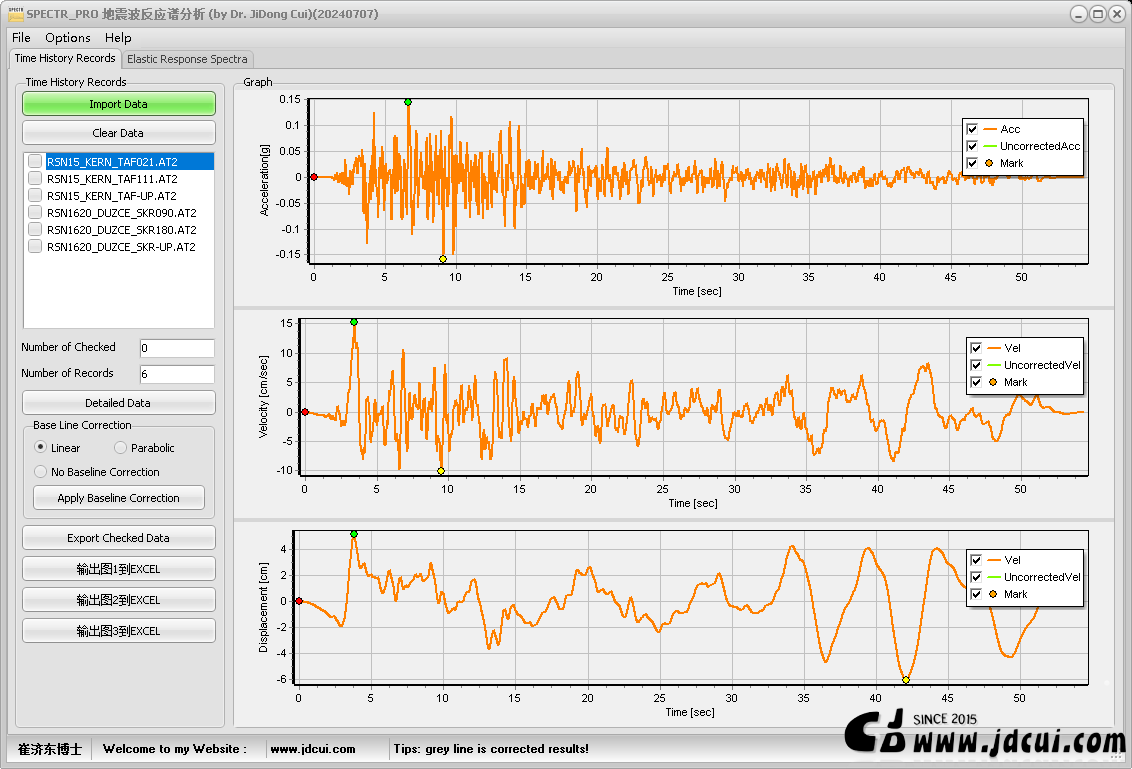Click the 崔济东博士 status bar label
1132x769 pixels.
click(50, 750)
